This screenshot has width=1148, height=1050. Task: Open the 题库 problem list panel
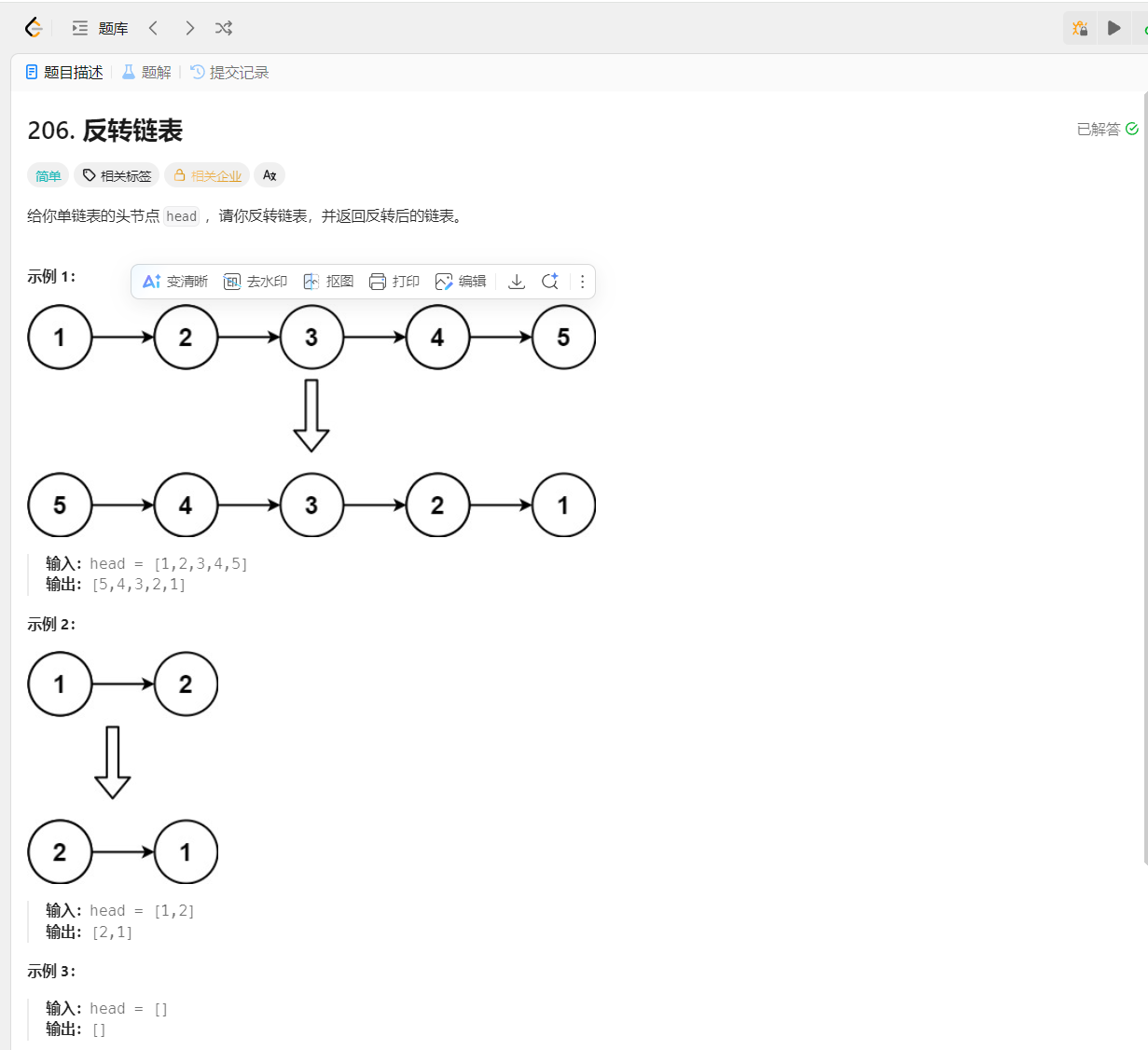pyautogui.click(x=101, y=29)
